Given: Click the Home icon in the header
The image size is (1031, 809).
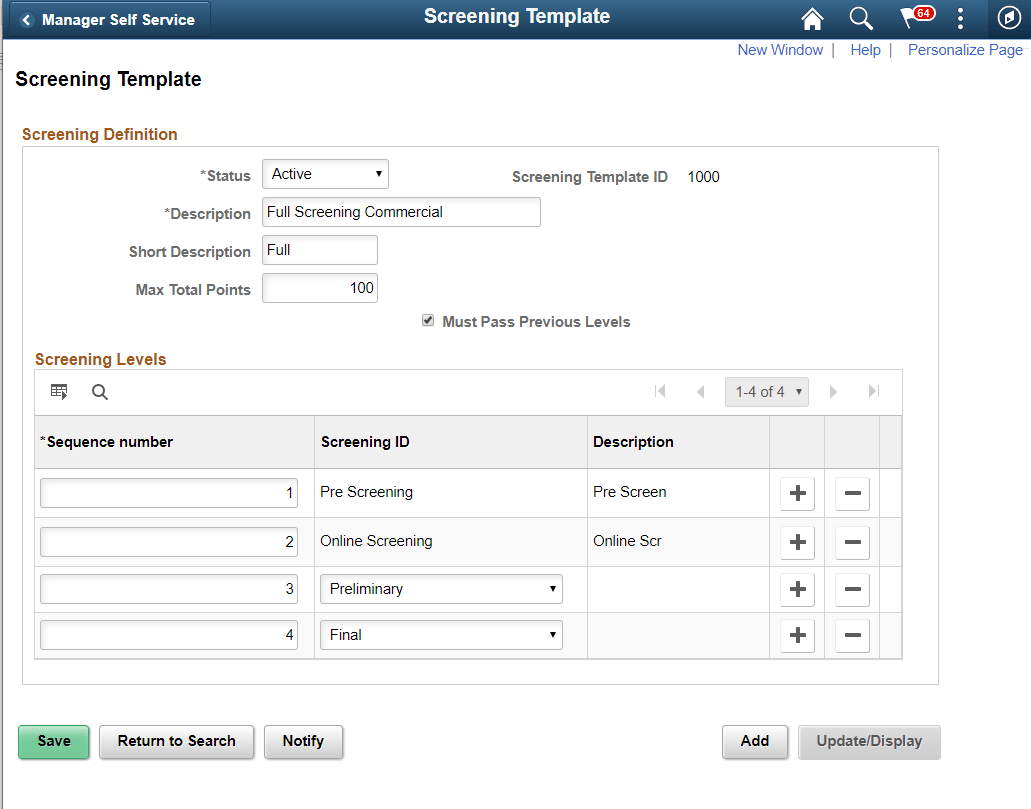Looking at the screenshot, I should click(x=811, y=18).
